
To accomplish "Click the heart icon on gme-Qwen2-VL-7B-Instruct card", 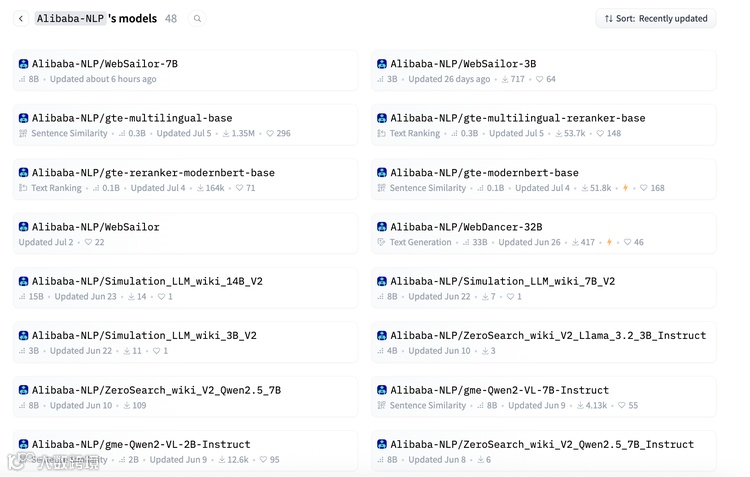I will [621, 405].
